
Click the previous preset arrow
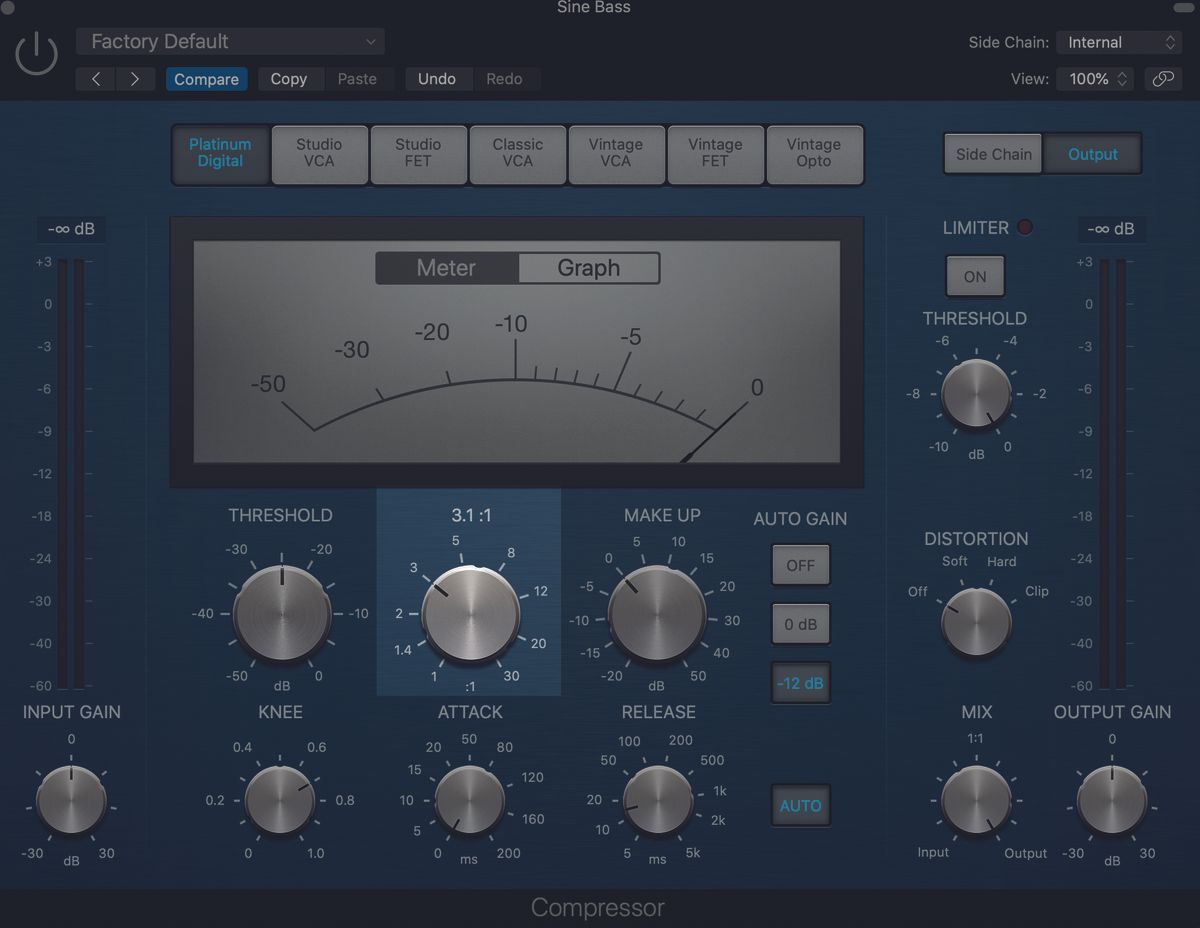[95, 78]
